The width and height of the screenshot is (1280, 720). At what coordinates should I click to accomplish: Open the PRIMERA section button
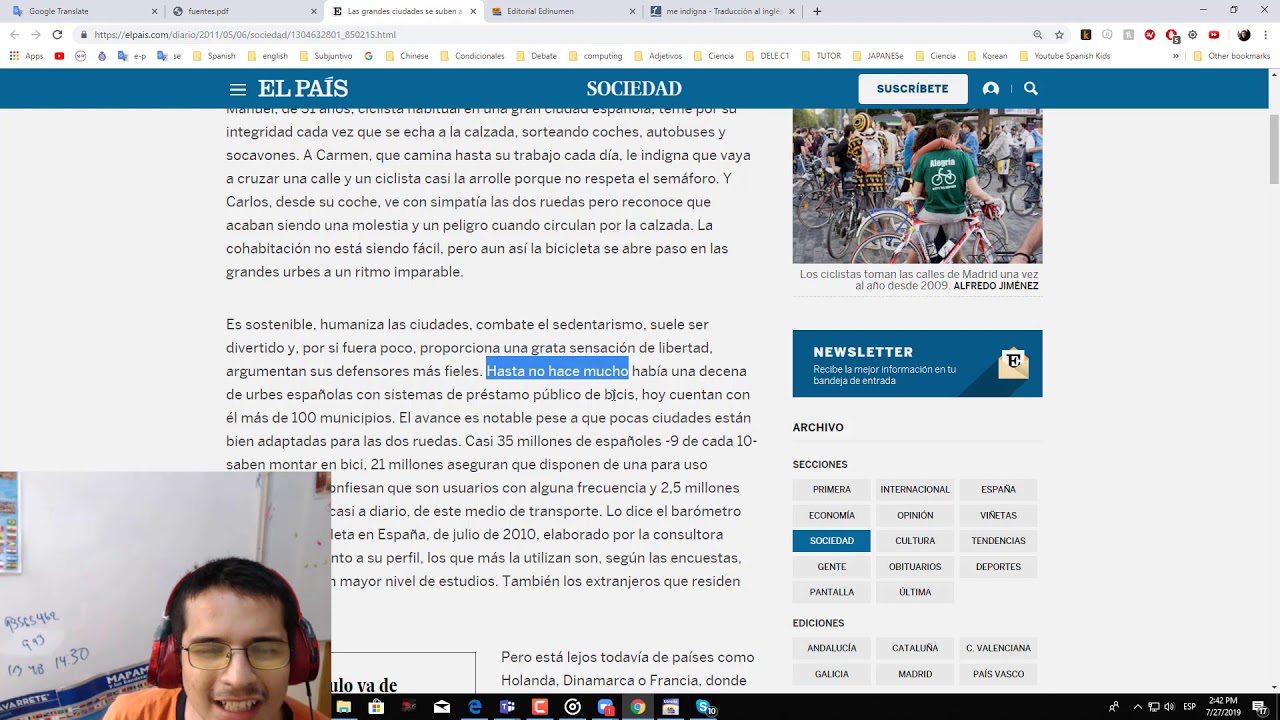832,489
